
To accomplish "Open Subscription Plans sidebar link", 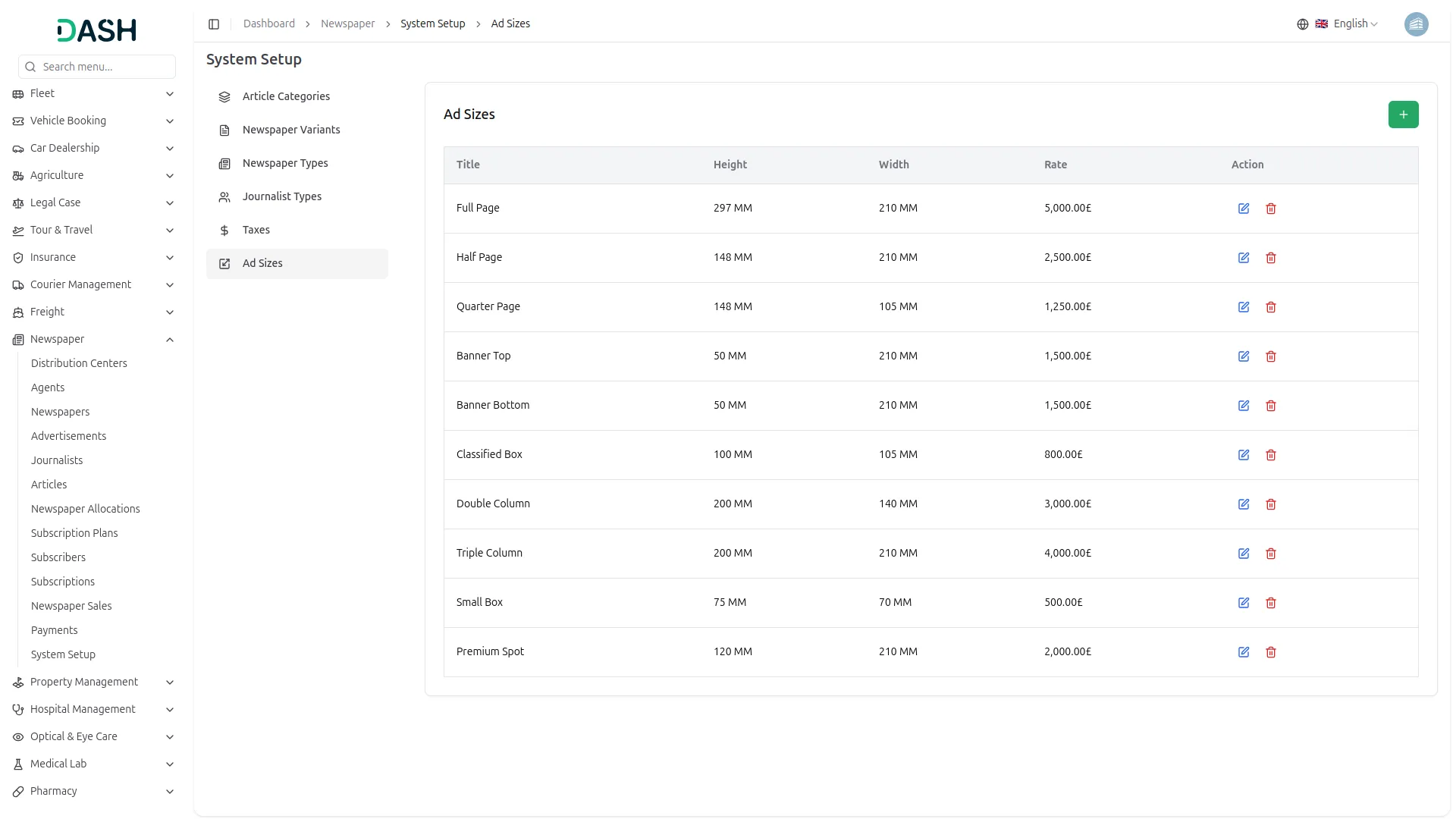I will [74, 533].
